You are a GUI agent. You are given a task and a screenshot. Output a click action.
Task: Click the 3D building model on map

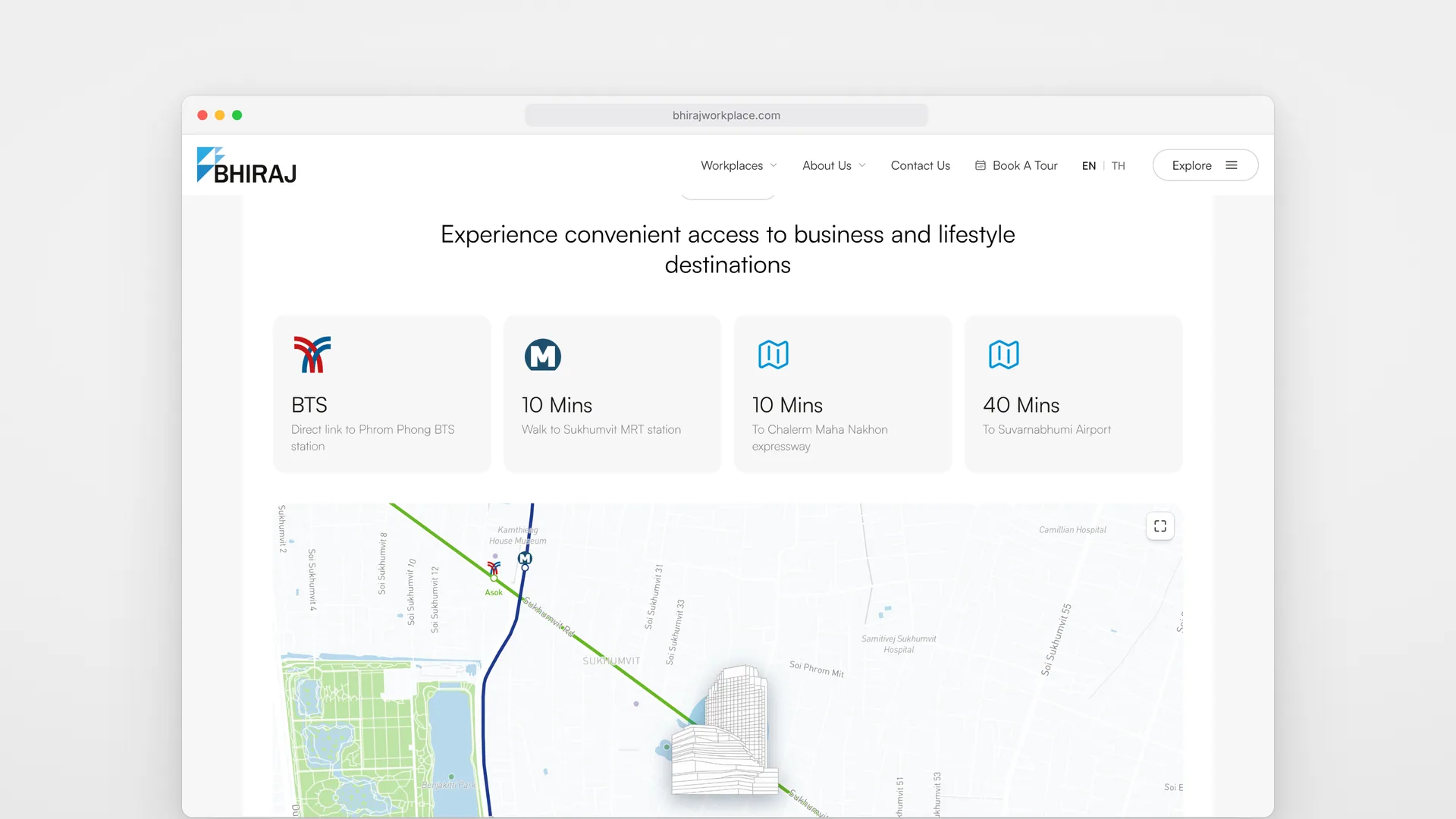(x=726, y=730)
